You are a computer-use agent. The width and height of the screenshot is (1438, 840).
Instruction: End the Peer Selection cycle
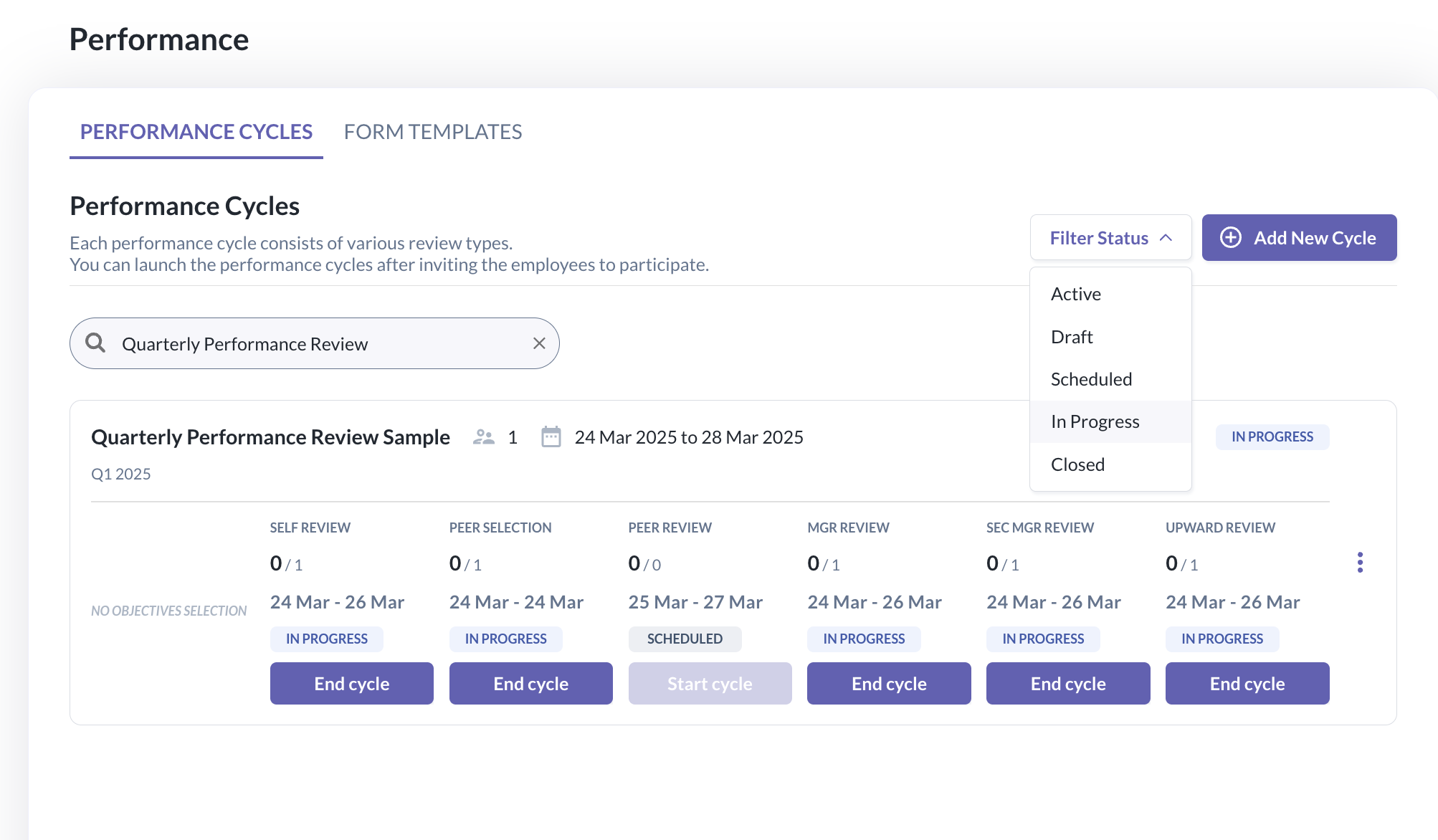[530, 684]
